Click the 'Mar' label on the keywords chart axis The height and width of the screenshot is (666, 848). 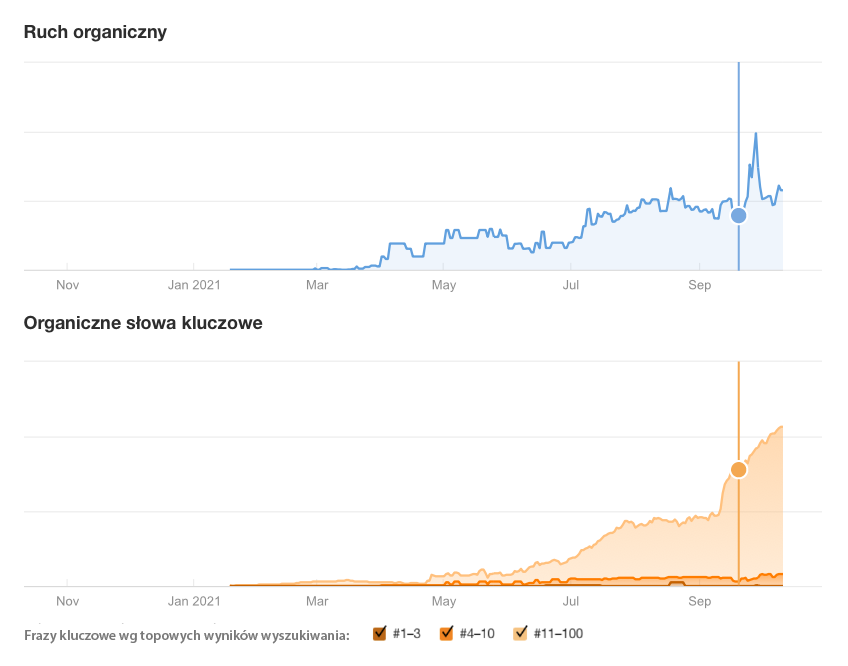(x=317, y=602)
